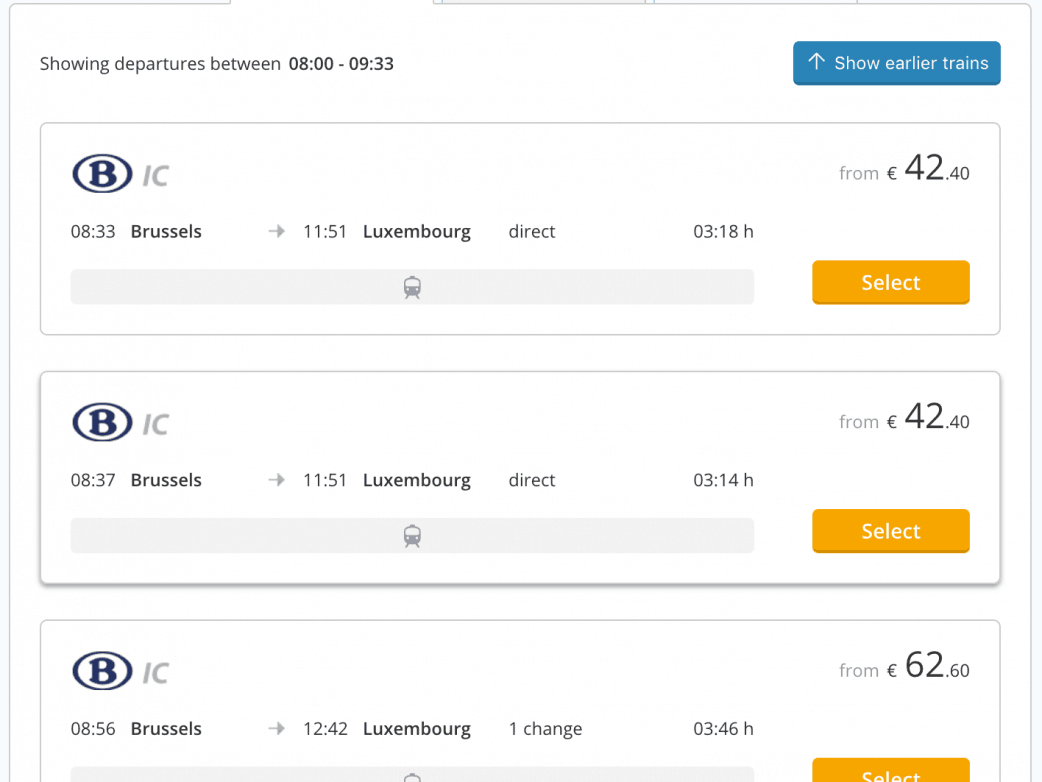The width and height of the screenshot is (1042, 782).
Task: Click the arrow icon on the 08:56 journey
Action: [x=277, y=729]
